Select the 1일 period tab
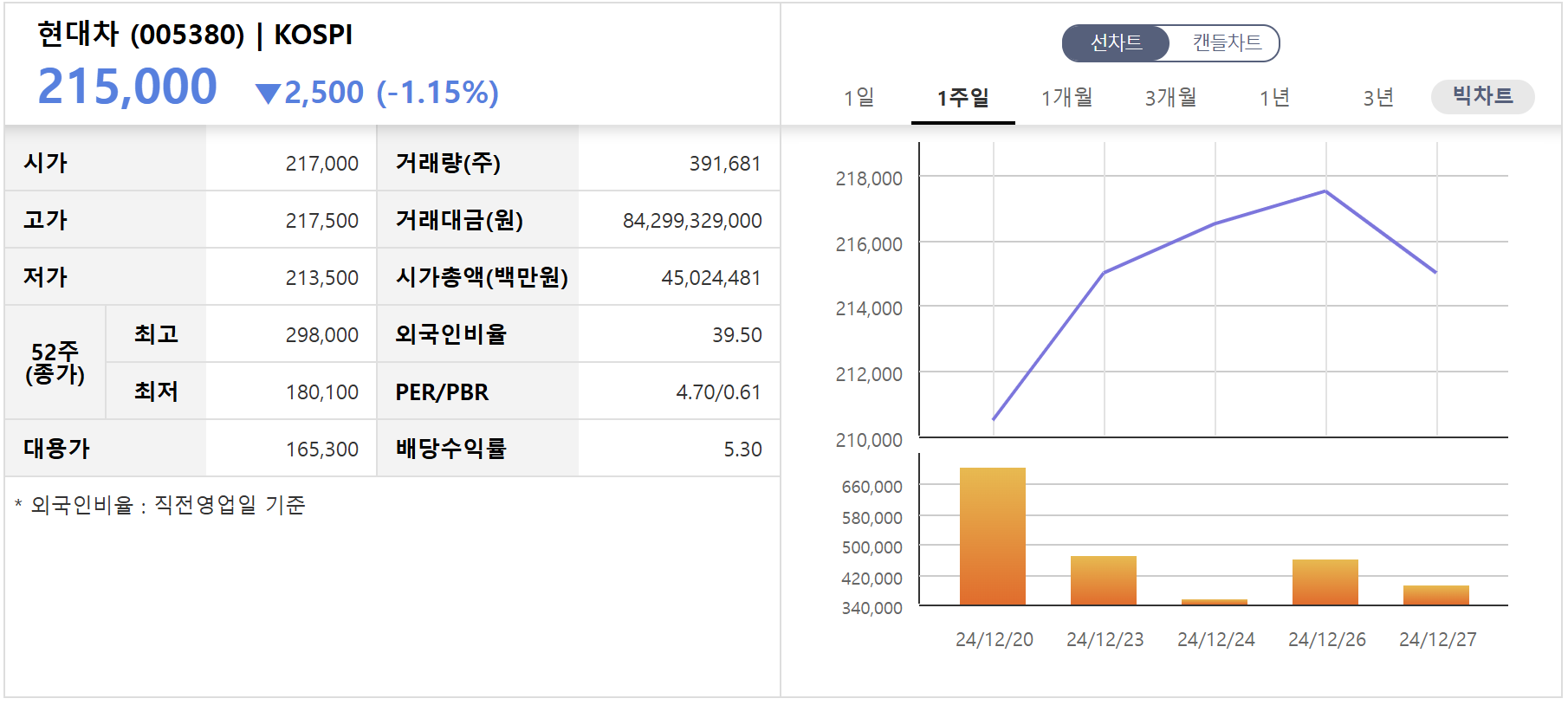 tap(859, 97)
